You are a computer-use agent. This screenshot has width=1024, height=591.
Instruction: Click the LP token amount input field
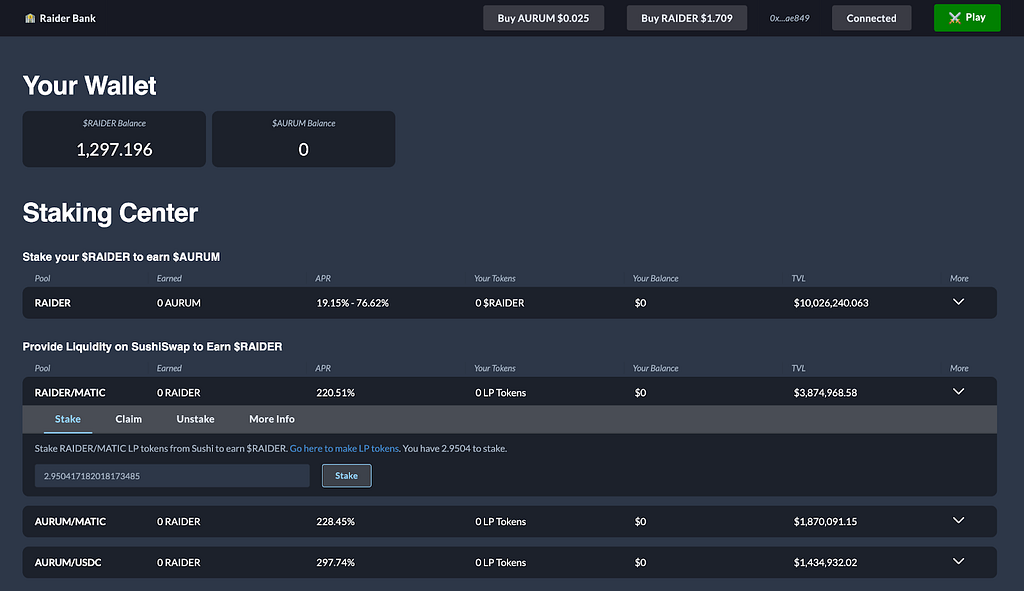point(172,475)
